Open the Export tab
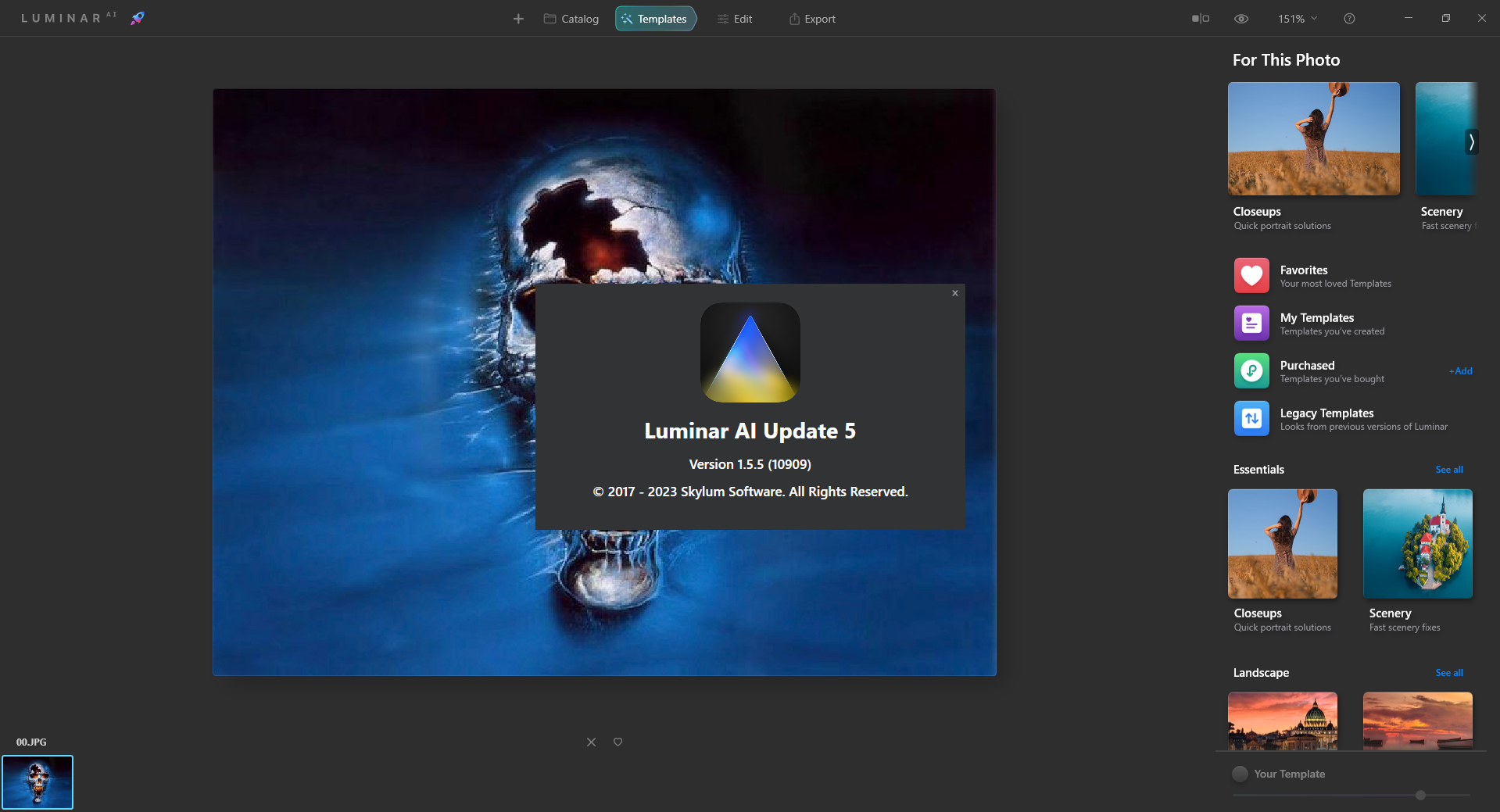Image resolution: width=1500 pixels, height=812 pixels. [812, 19]
